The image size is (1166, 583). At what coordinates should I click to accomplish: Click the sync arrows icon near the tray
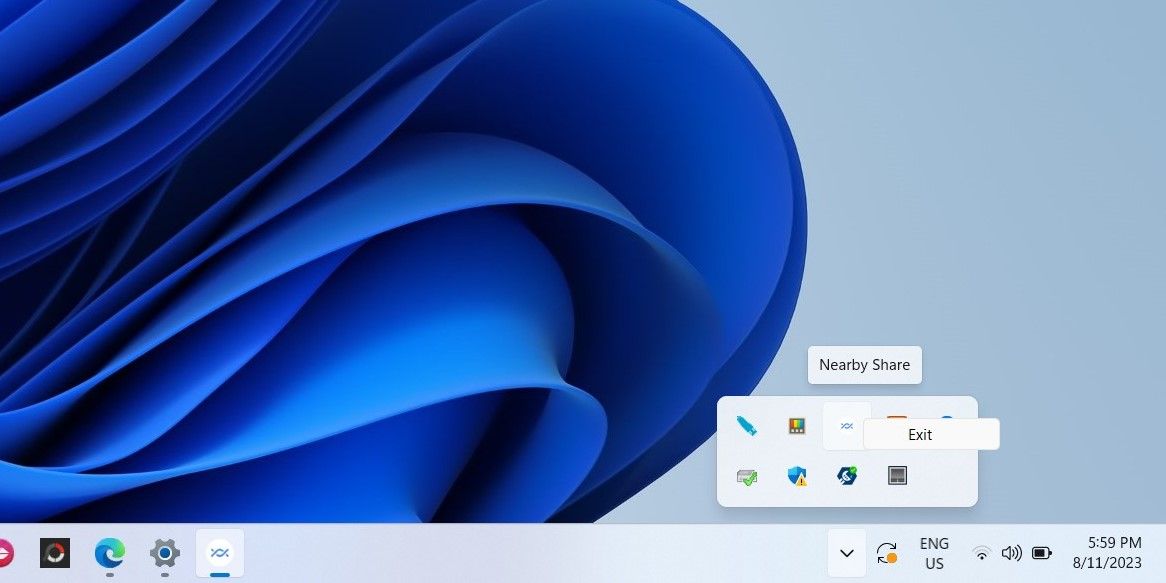coord(886,552)
